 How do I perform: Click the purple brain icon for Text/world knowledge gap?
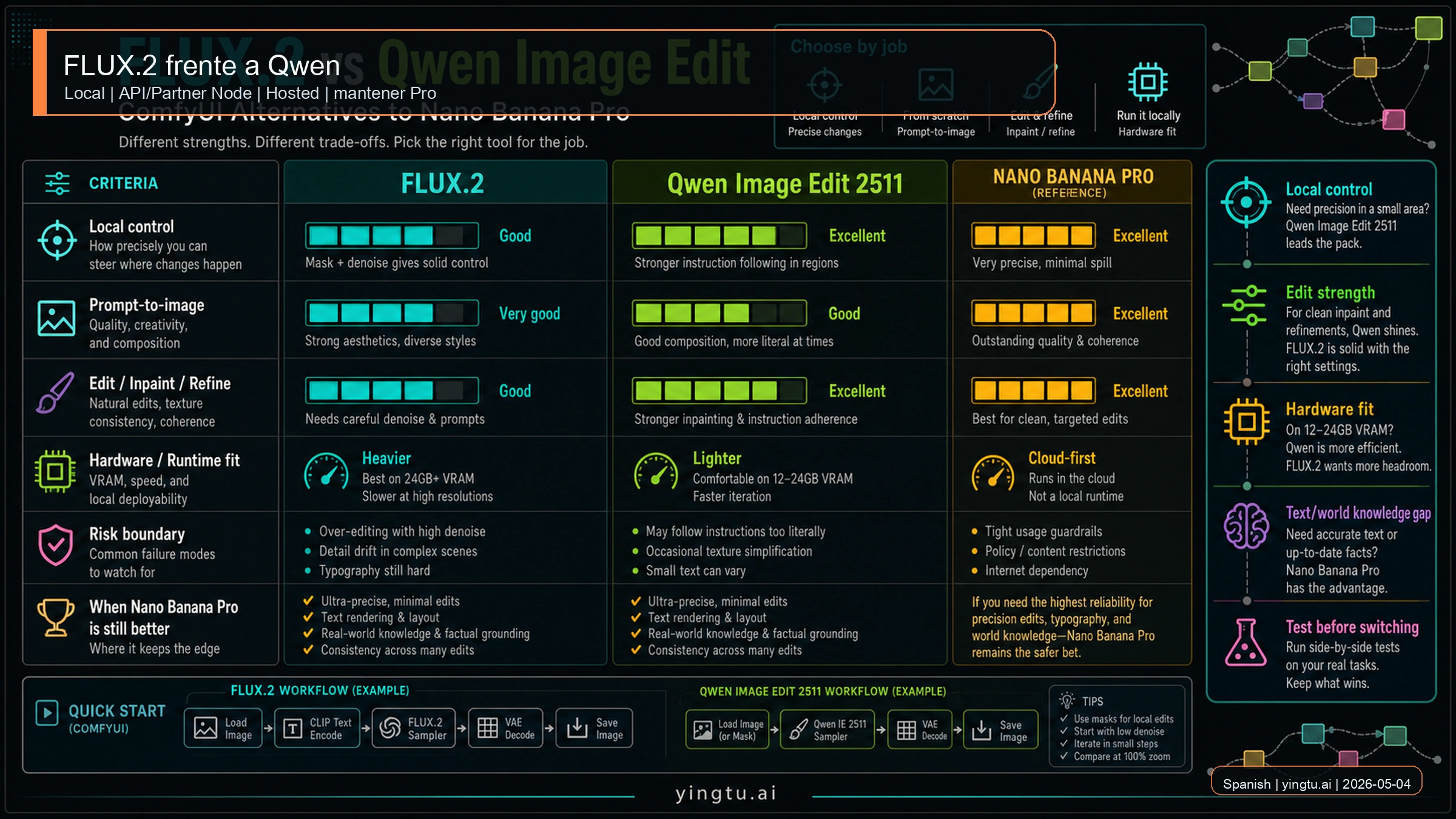point(1246,526)
